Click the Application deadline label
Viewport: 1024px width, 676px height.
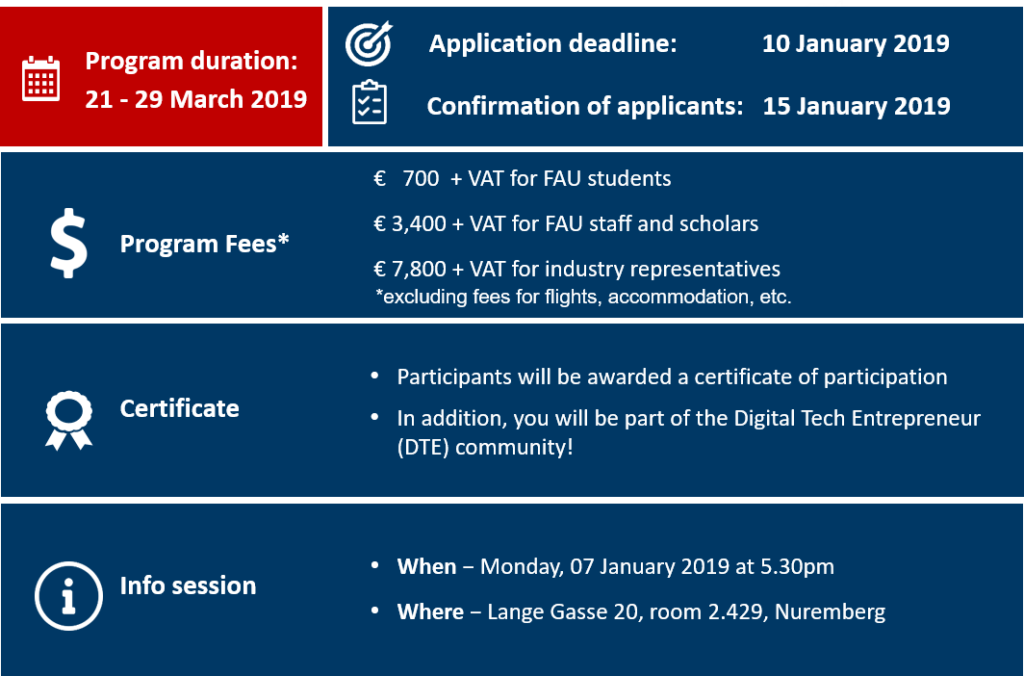coord(553,44)
